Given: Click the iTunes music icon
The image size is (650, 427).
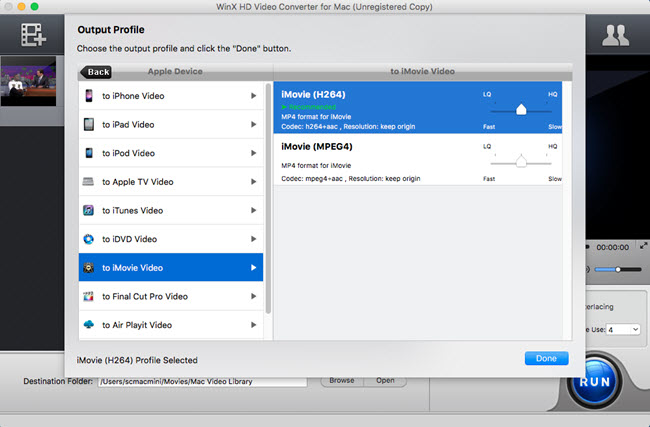Looking at the screenshot, I should (x=88, y=210).
